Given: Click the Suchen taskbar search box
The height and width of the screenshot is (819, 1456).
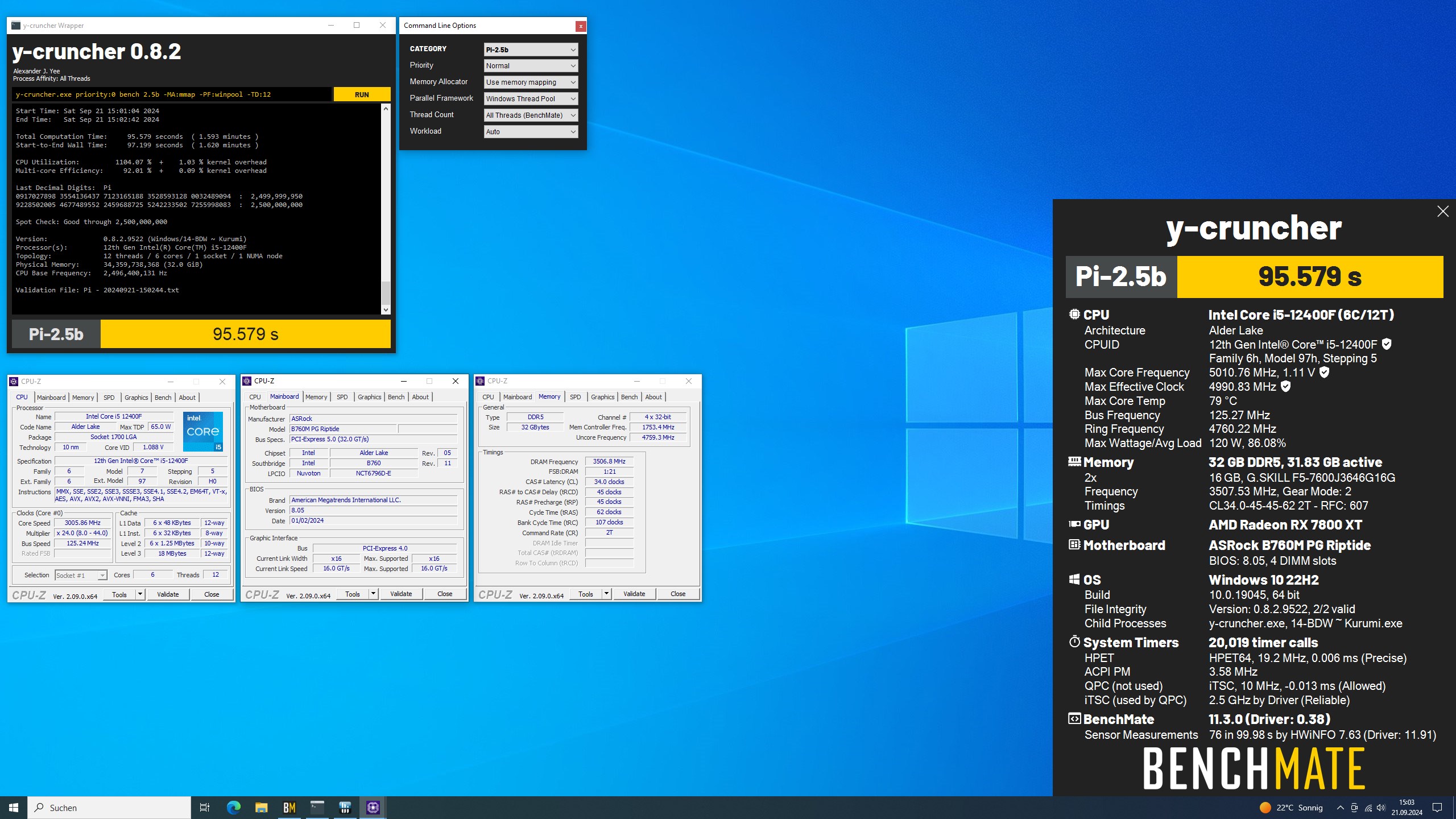Looking at the screenshot, I should (109, 808).
